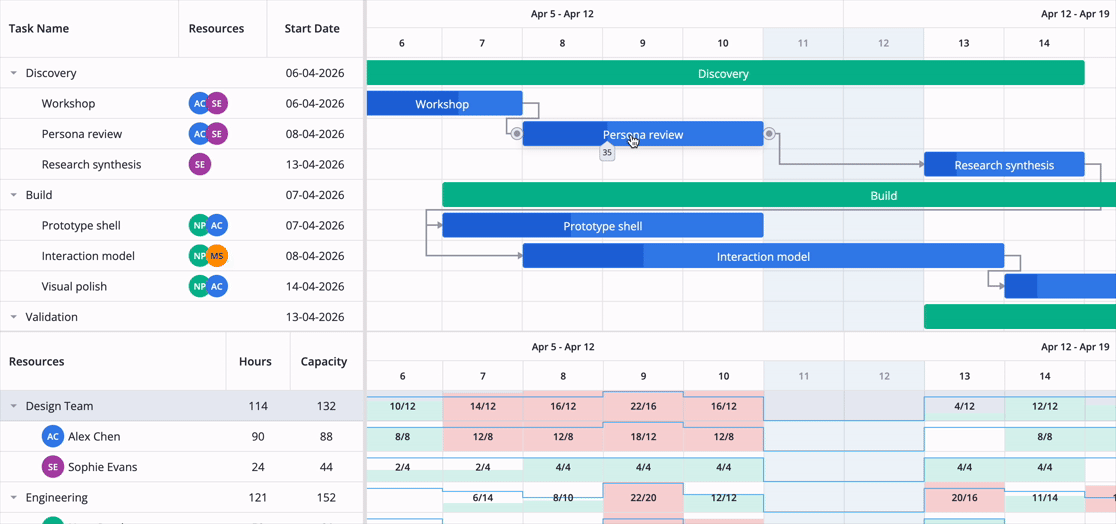Screen dimensions: 1116x524
Task: Select the Validation summary bar
Action: pyautogui.click(x=1020, y=317)
